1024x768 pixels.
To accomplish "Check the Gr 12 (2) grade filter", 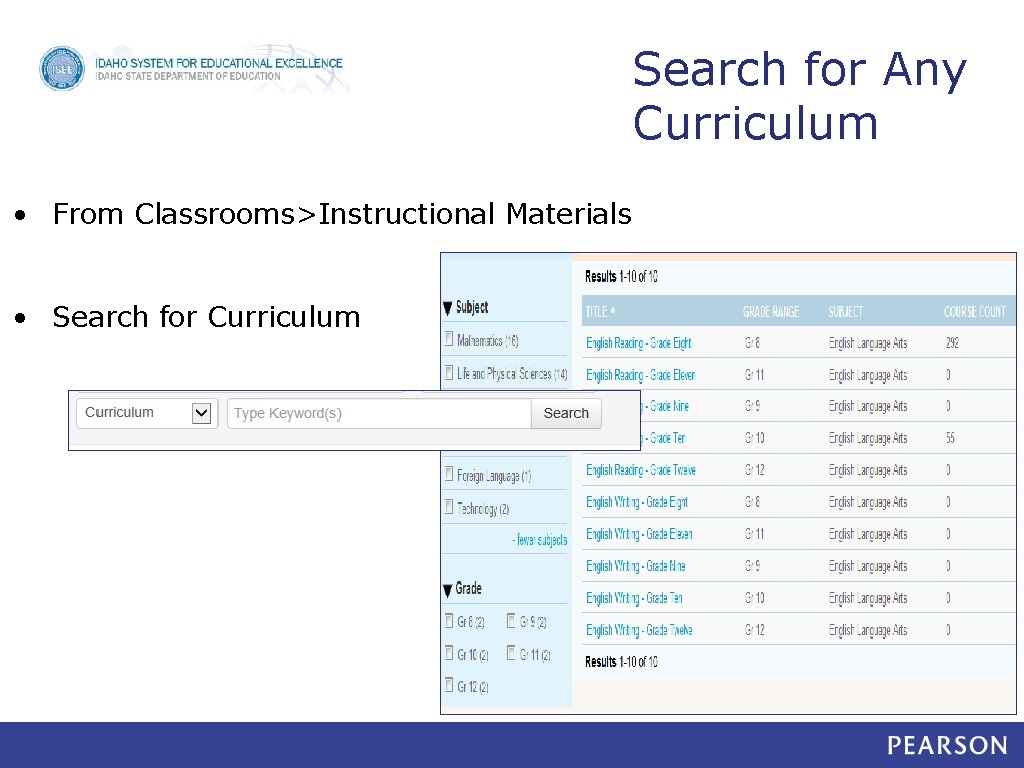I will click(449, 684).
